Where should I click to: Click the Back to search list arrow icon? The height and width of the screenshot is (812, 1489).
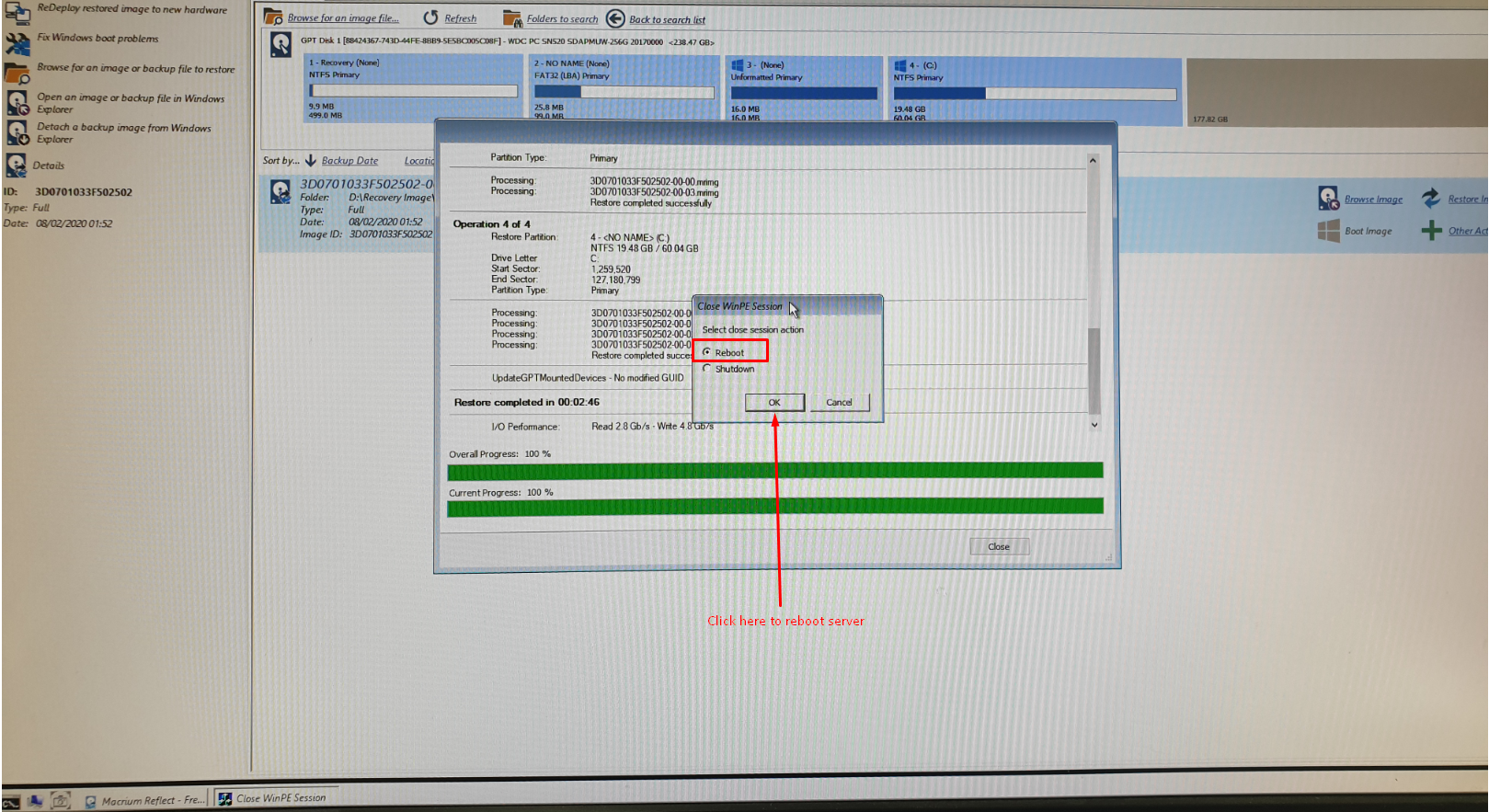(615, 18)
